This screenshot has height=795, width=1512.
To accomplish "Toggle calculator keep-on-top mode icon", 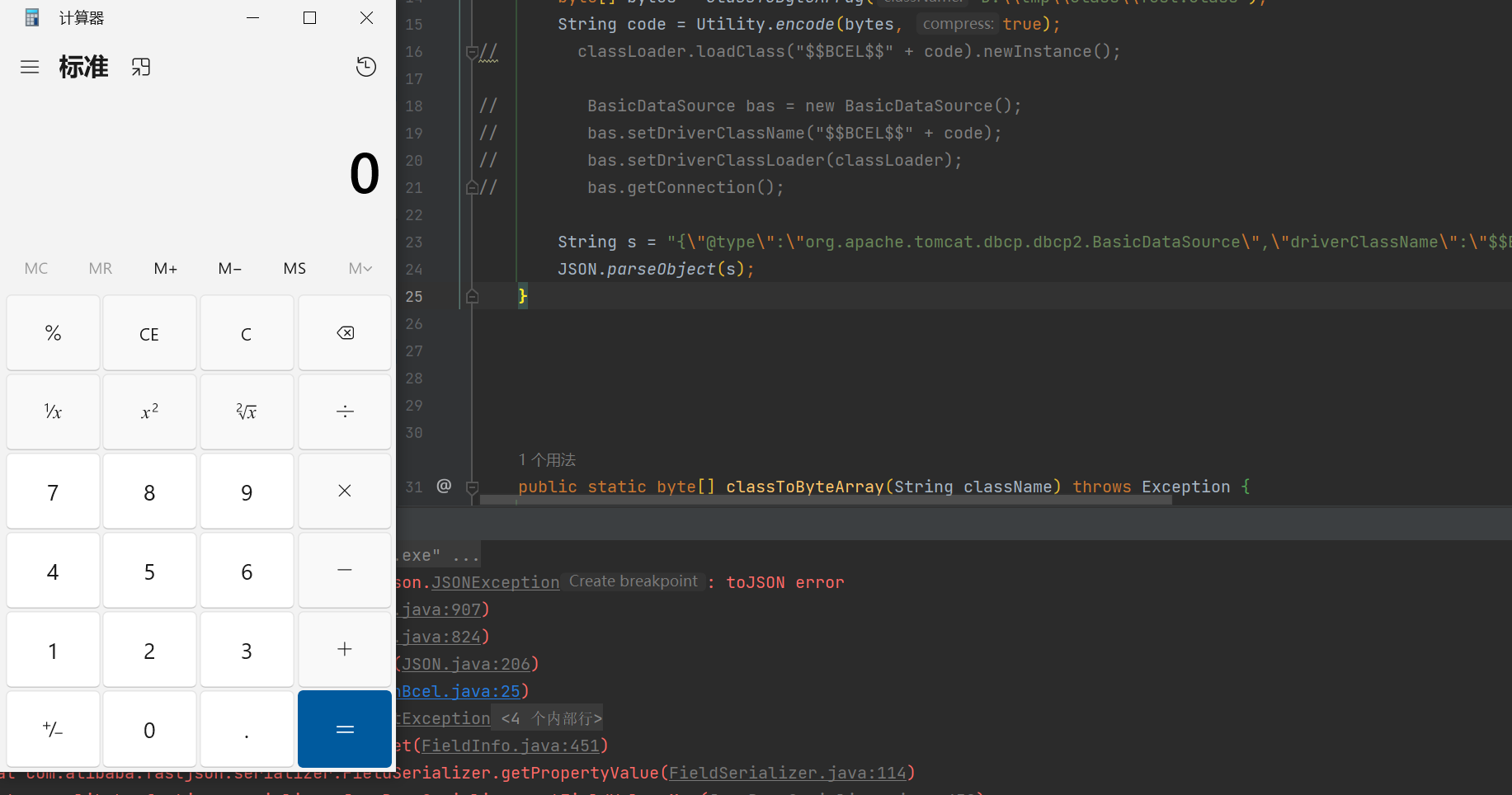I will click(141, 67).
